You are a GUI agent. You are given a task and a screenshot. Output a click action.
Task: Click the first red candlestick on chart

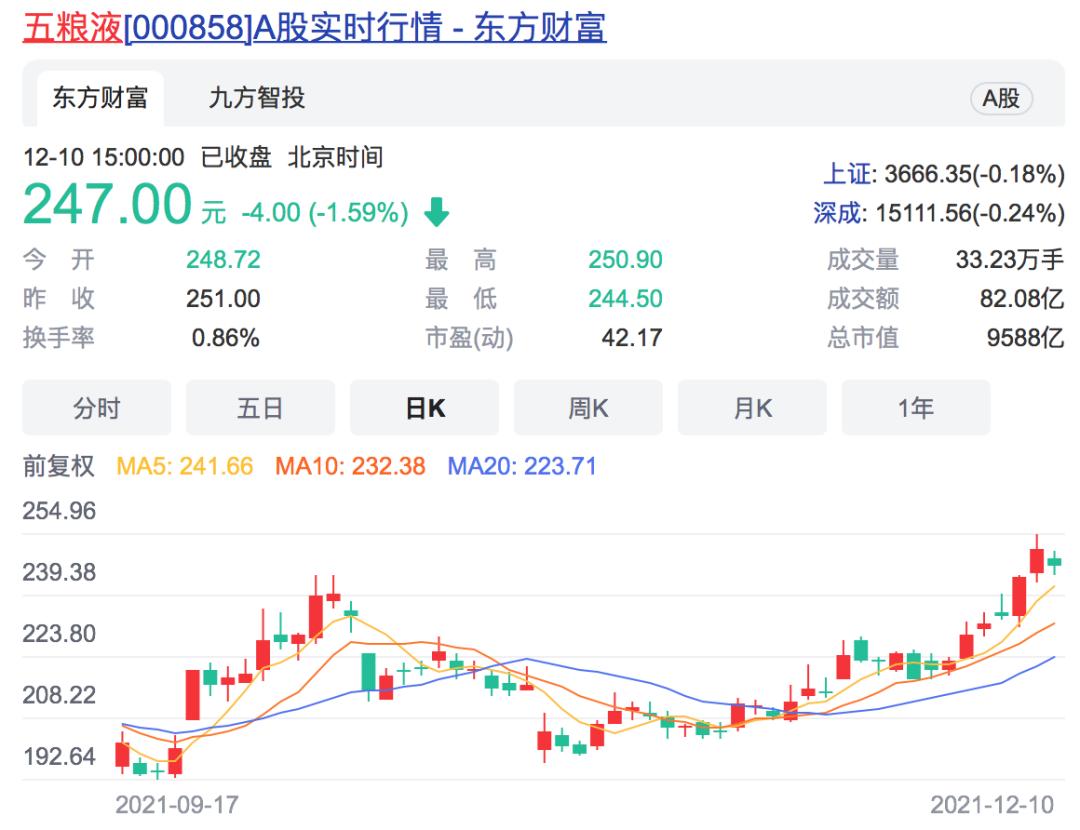[123, 753]
